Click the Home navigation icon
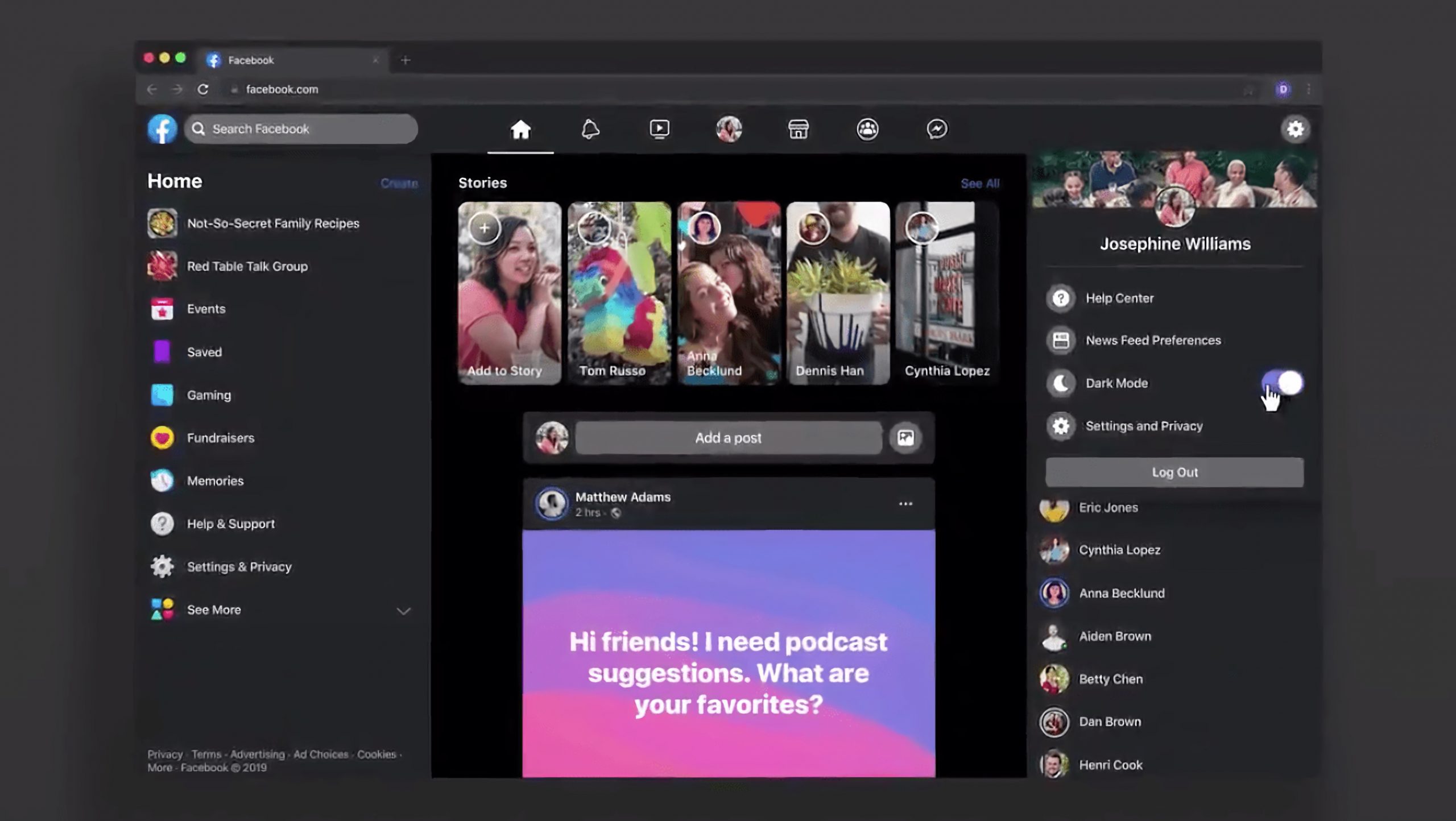This screenshot has width=1456, height=821. click(522, 128)
